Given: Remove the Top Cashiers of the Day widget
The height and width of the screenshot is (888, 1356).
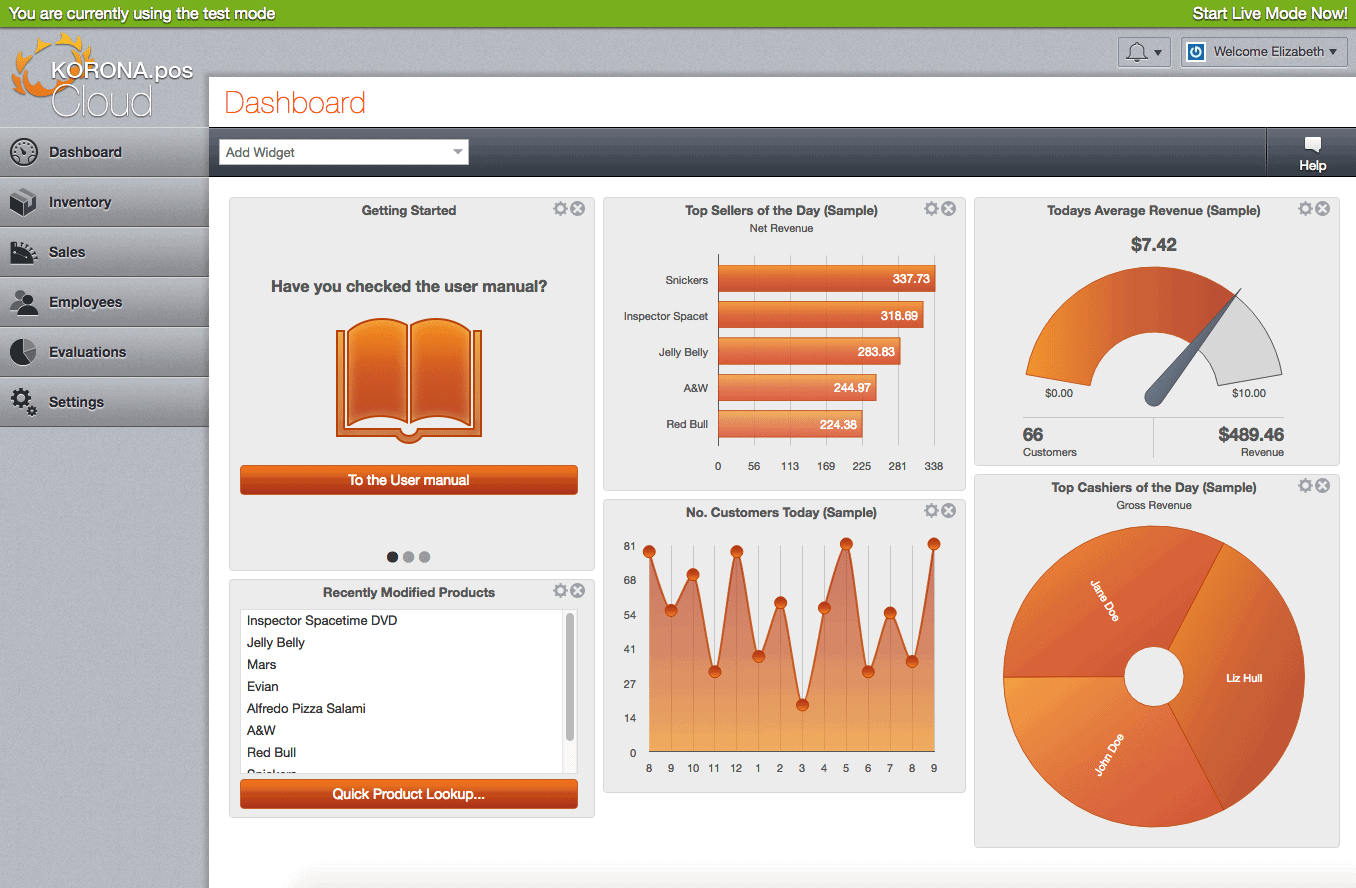Looking at the screenshot, I should coord(1322,486).
